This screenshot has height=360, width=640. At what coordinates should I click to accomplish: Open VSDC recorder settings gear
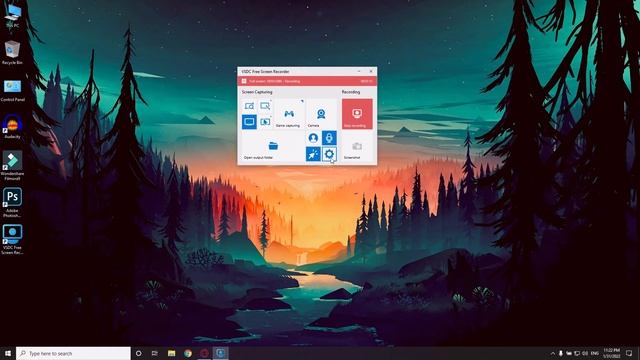329,154
